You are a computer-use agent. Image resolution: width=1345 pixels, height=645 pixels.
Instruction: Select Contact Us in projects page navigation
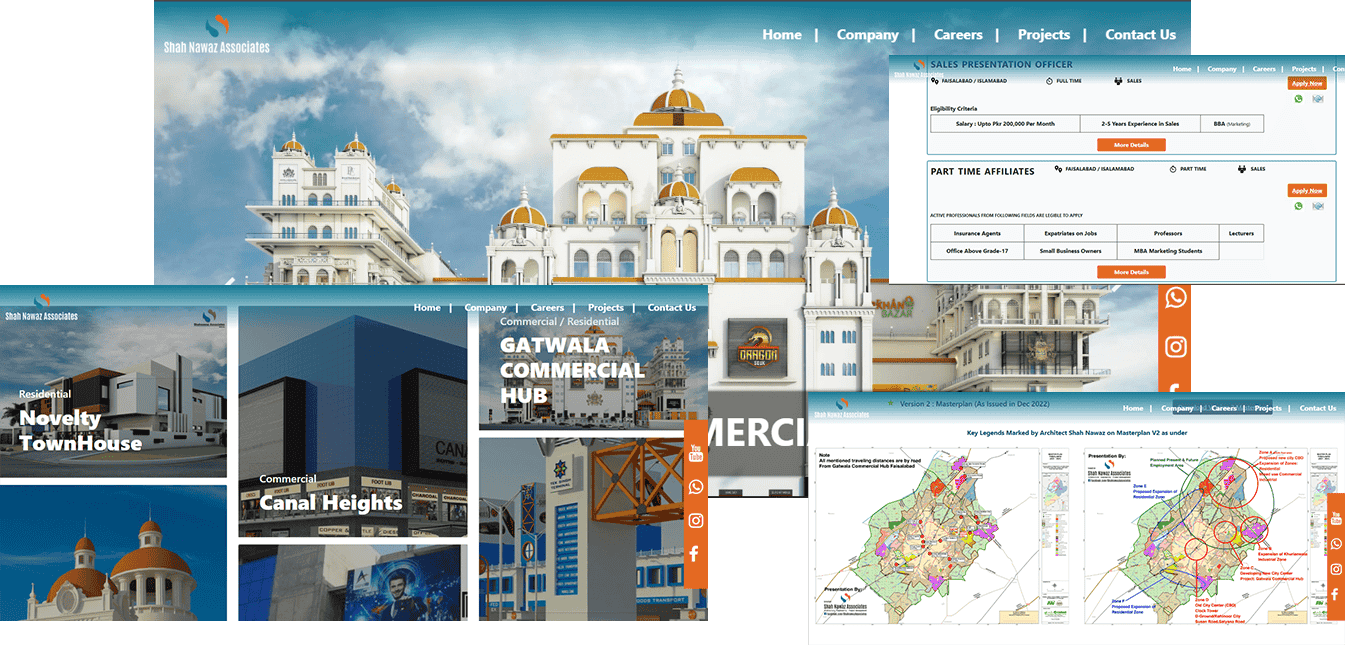pyautogui.click(x=672, y=307)
